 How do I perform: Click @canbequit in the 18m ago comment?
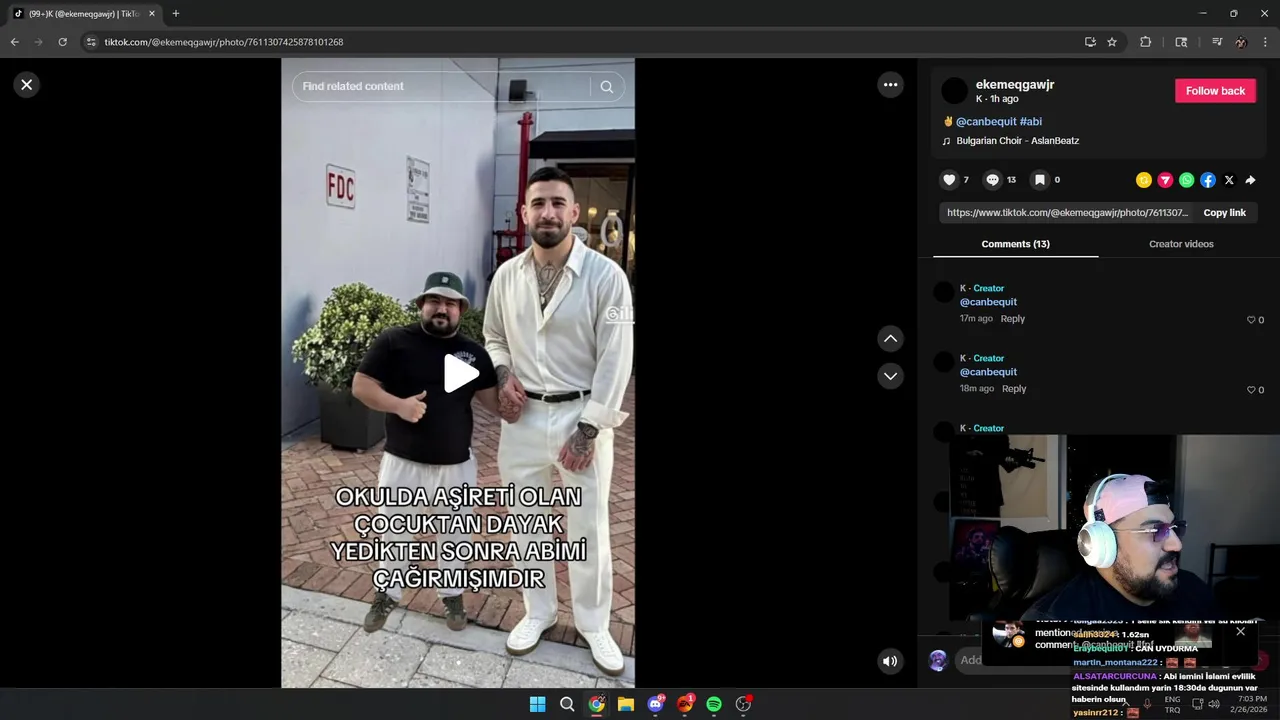click(x=988, y=372)
